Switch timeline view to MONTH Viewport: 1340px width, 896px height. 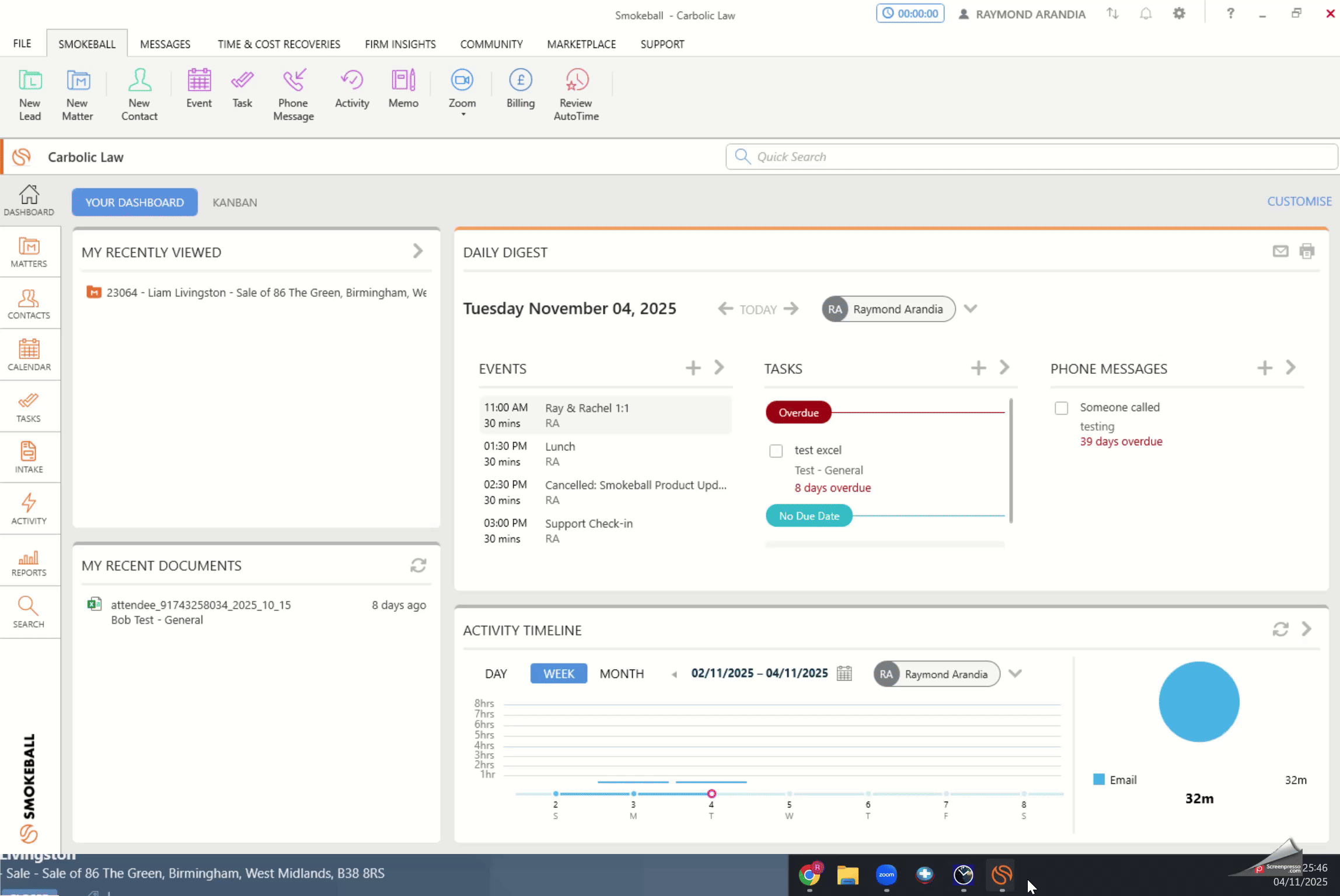coord(622,674)
